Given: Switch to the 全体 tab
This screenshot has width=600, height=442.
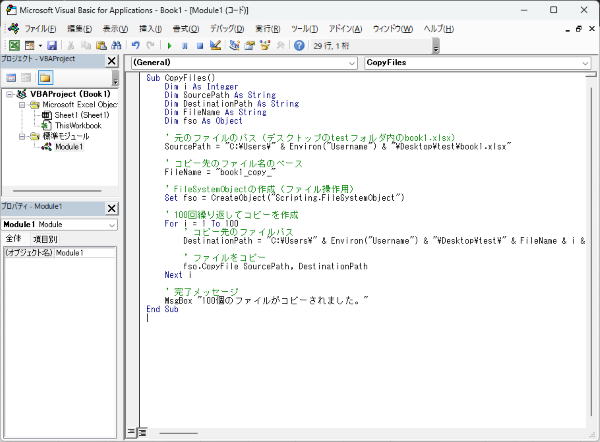Looking at the screenshot, I should [x=14, y=239].
